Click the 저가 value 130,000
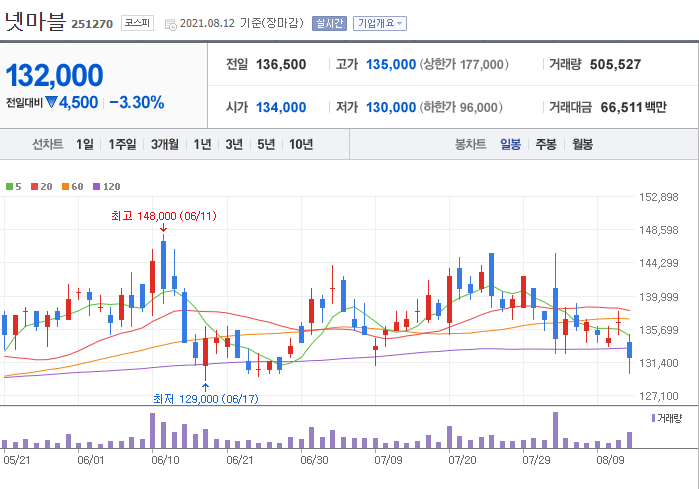Screen dimensions: 699x489 click(x=391, y=107)
